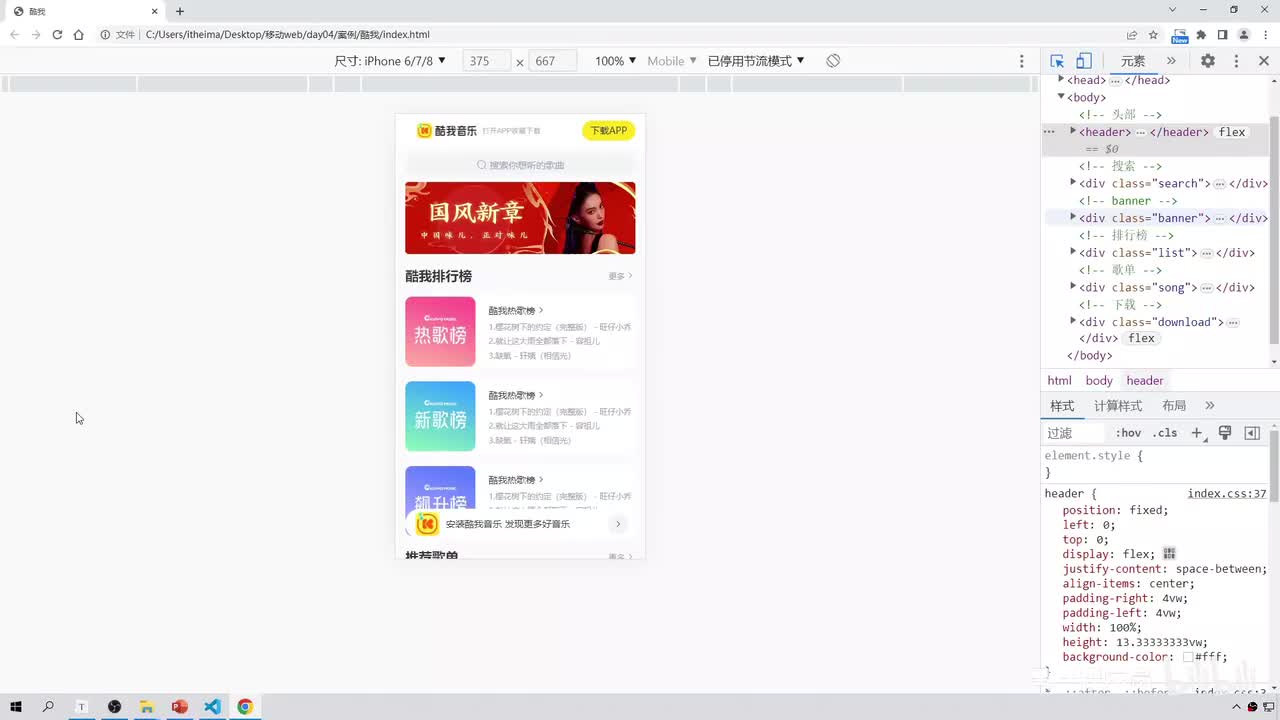Add a new style rule plus icon
Image resolution: width=1280 pixels, height=720 pixels.
[x=1197, y=433]
